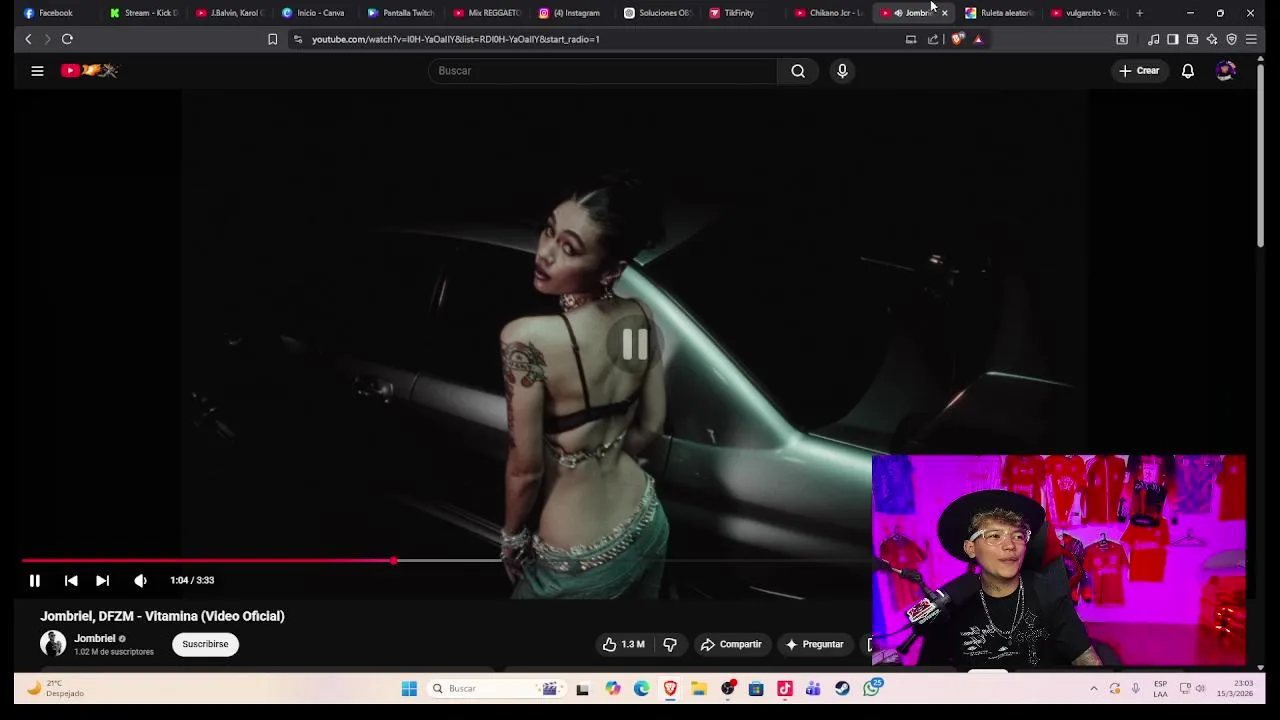Image resolution: width=1280 pixels, height=720 pixels.
Task: Click the tab search icon in toolbar
Action: click(1122, 39)
